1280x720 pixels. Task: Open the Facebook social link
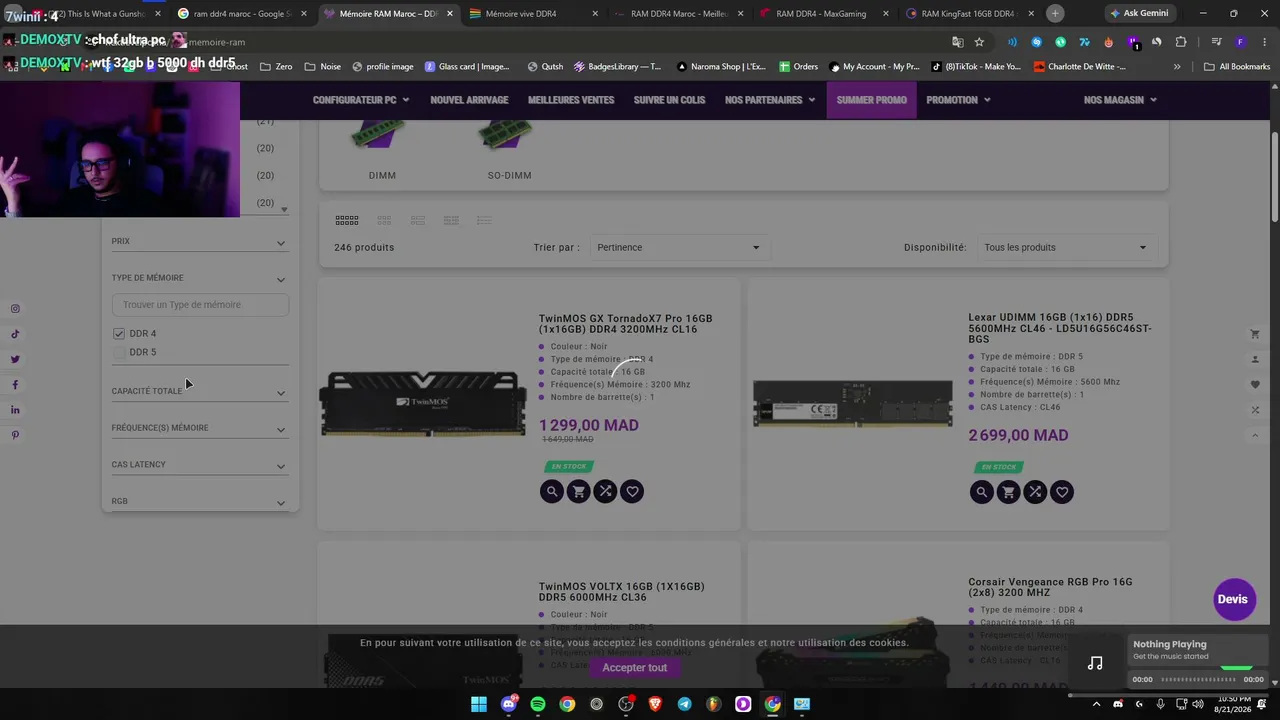(15, 385)
